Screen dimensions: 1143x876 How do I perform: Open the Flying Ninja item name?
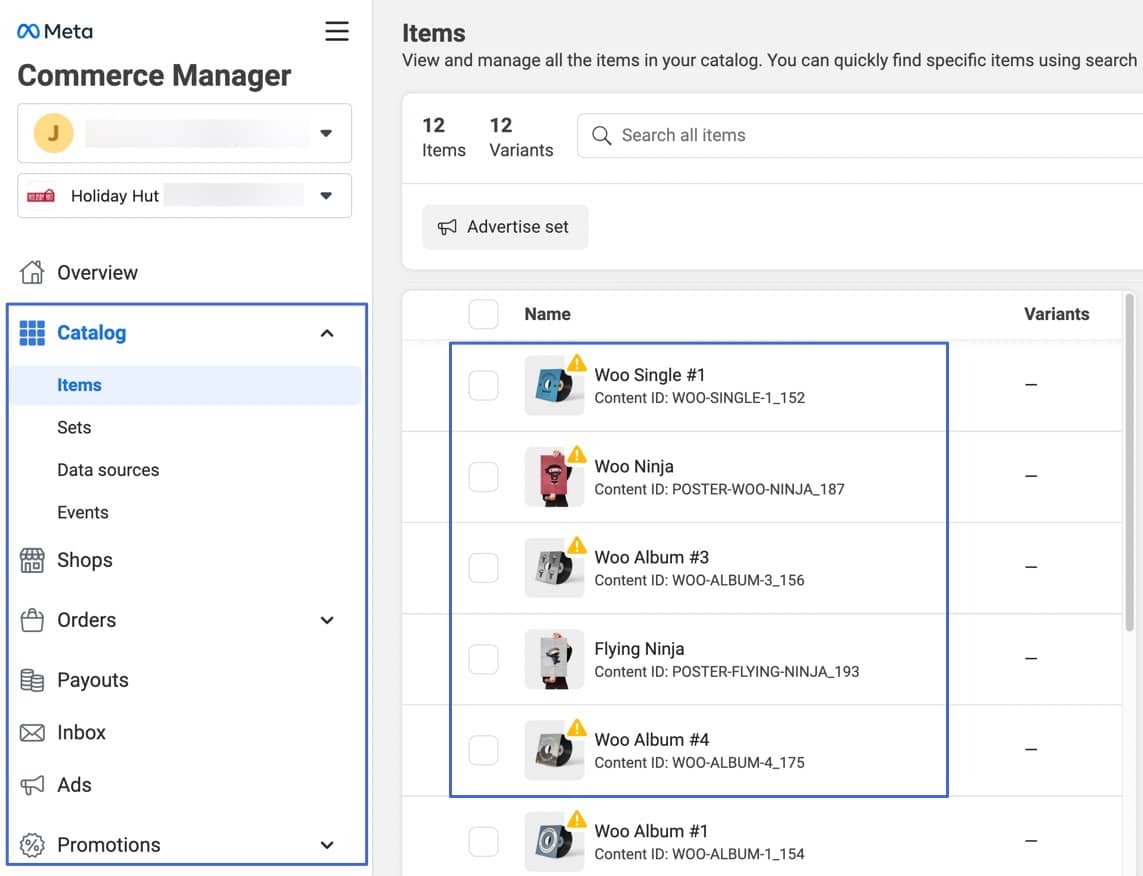click(639, 649)
